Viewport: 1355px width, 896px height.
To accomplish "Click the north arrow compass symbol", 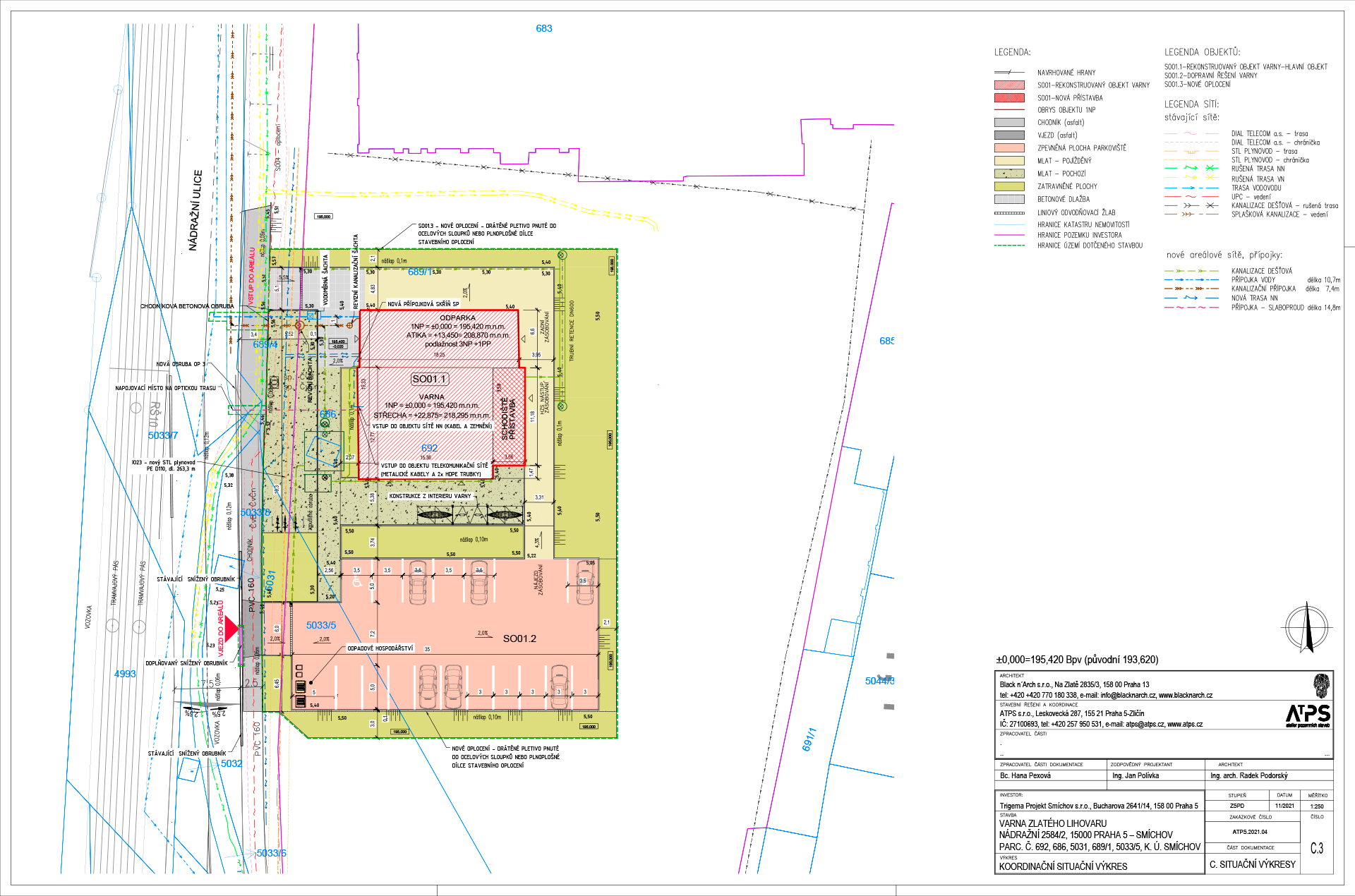I will (x=1307, y=627).
